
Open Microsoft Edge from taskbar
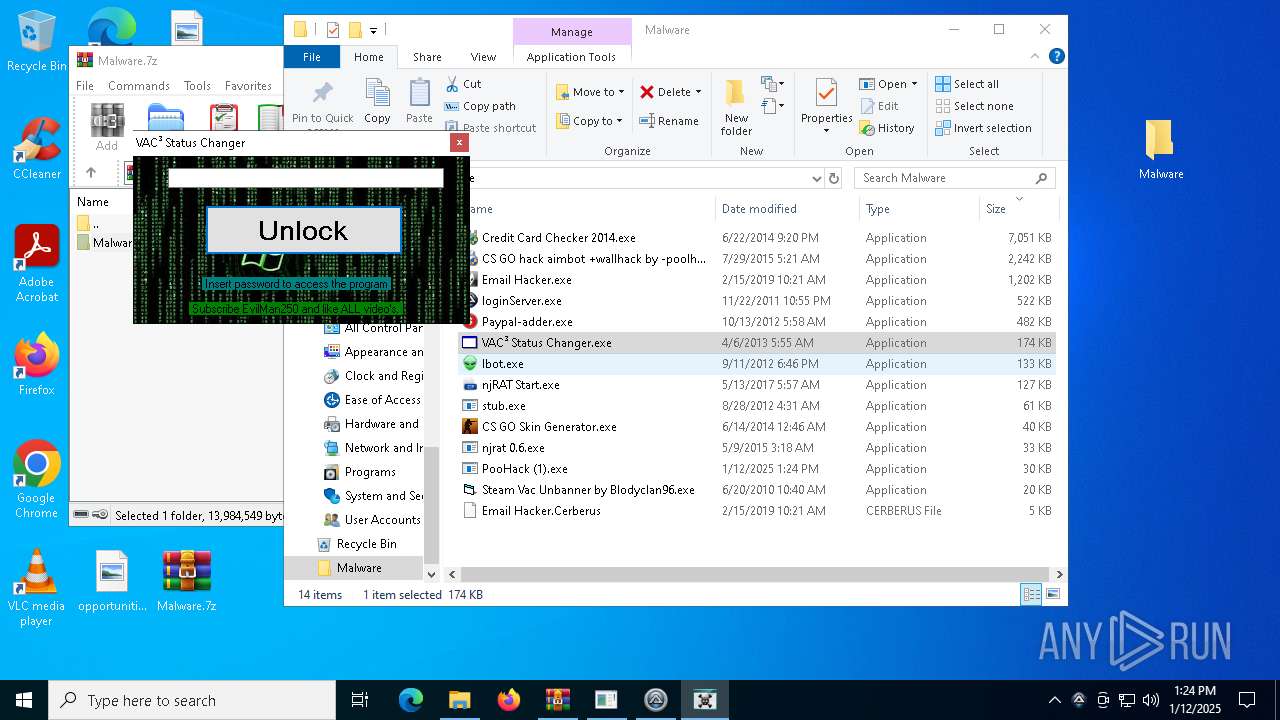(411, 700)
